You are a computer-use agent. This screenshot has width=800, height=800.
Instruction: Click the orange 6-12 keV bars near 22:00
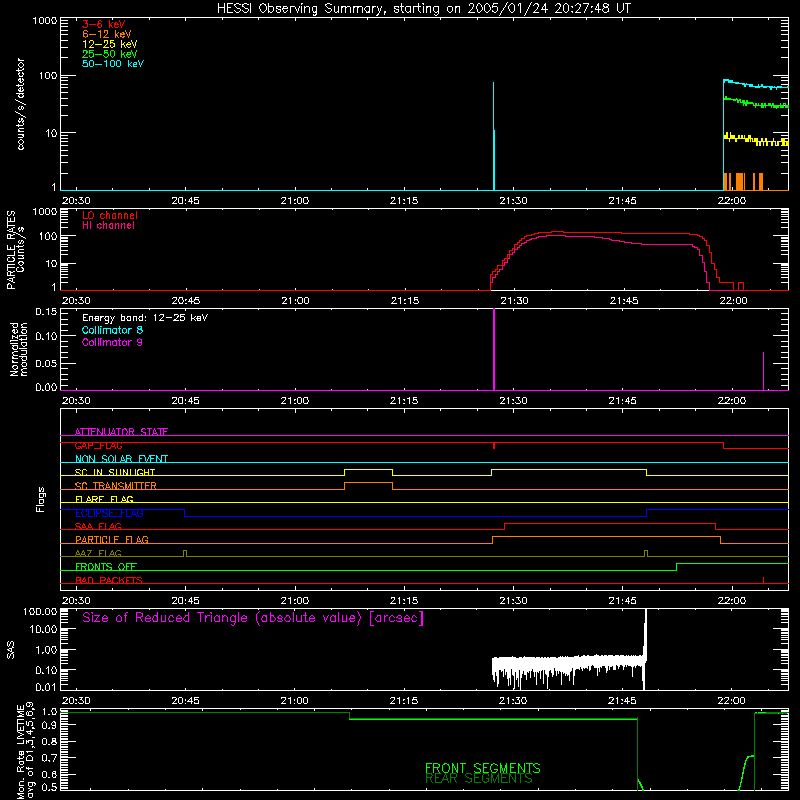point(743,181)
